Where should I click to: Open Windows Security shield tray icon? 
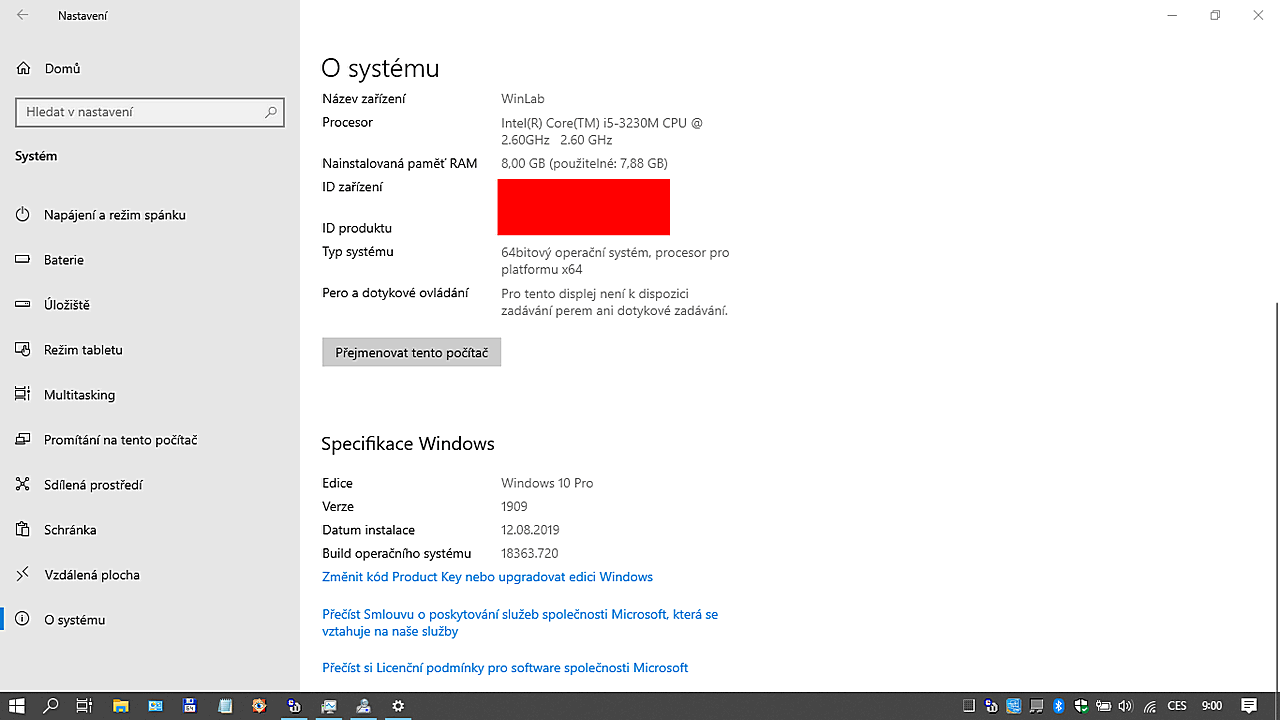[1081, 706]
